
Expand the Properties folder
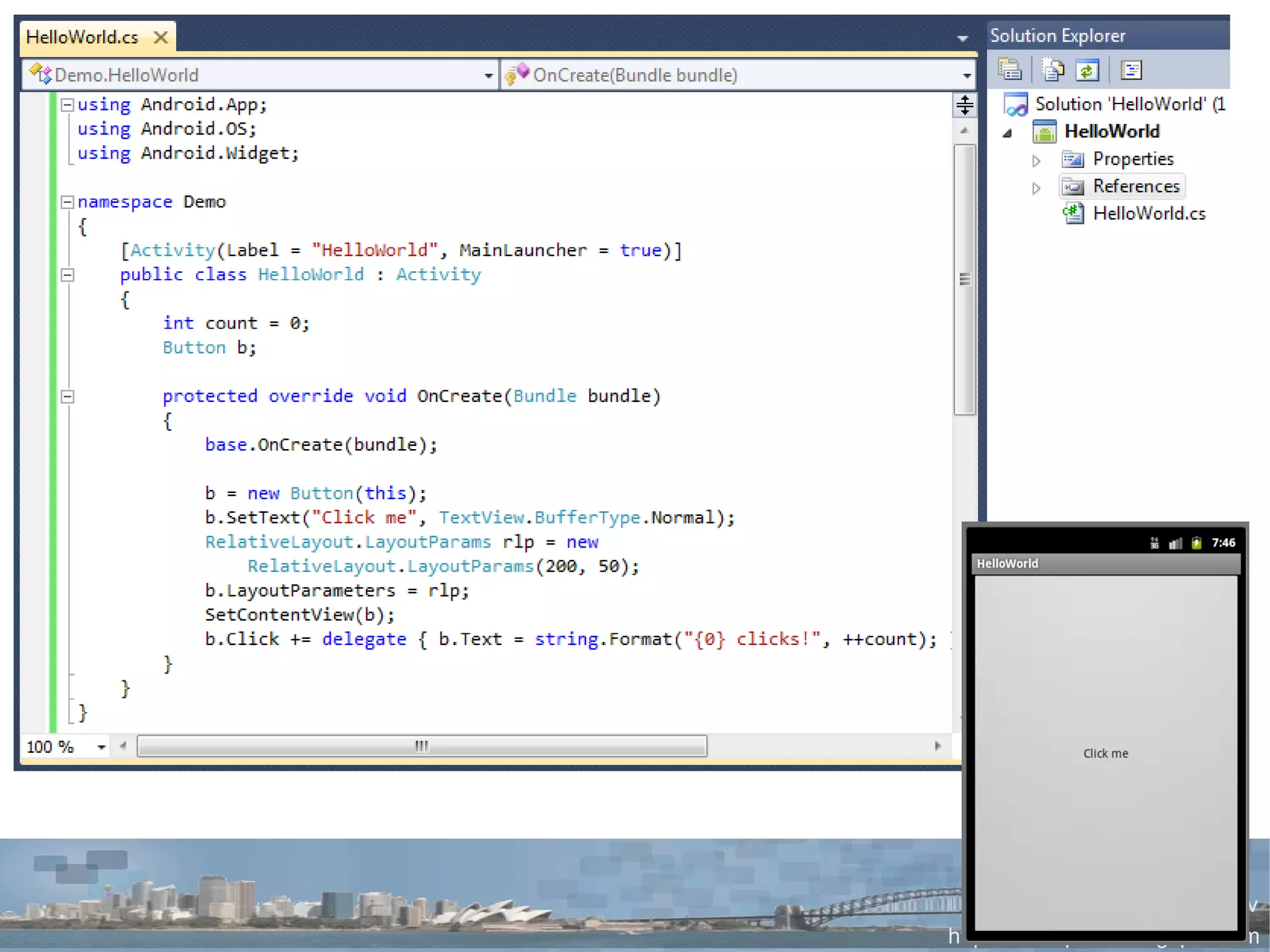1036,161
